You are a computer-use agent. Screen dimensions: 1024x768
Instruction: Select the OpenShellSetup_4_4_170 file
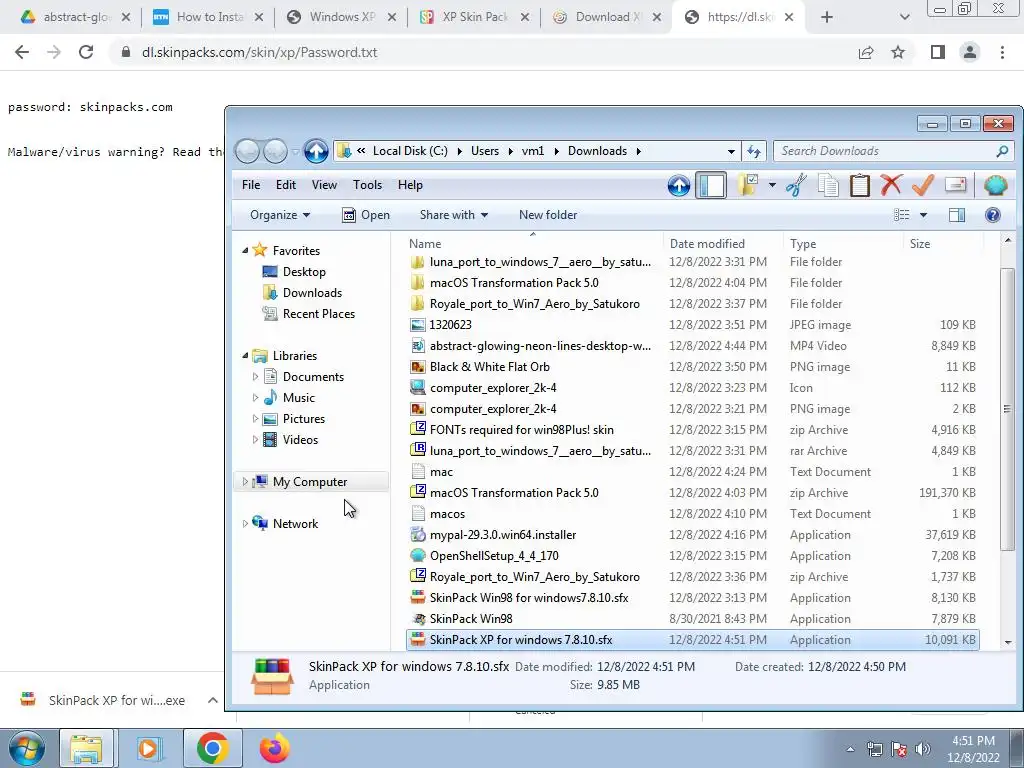pos(494,556)
